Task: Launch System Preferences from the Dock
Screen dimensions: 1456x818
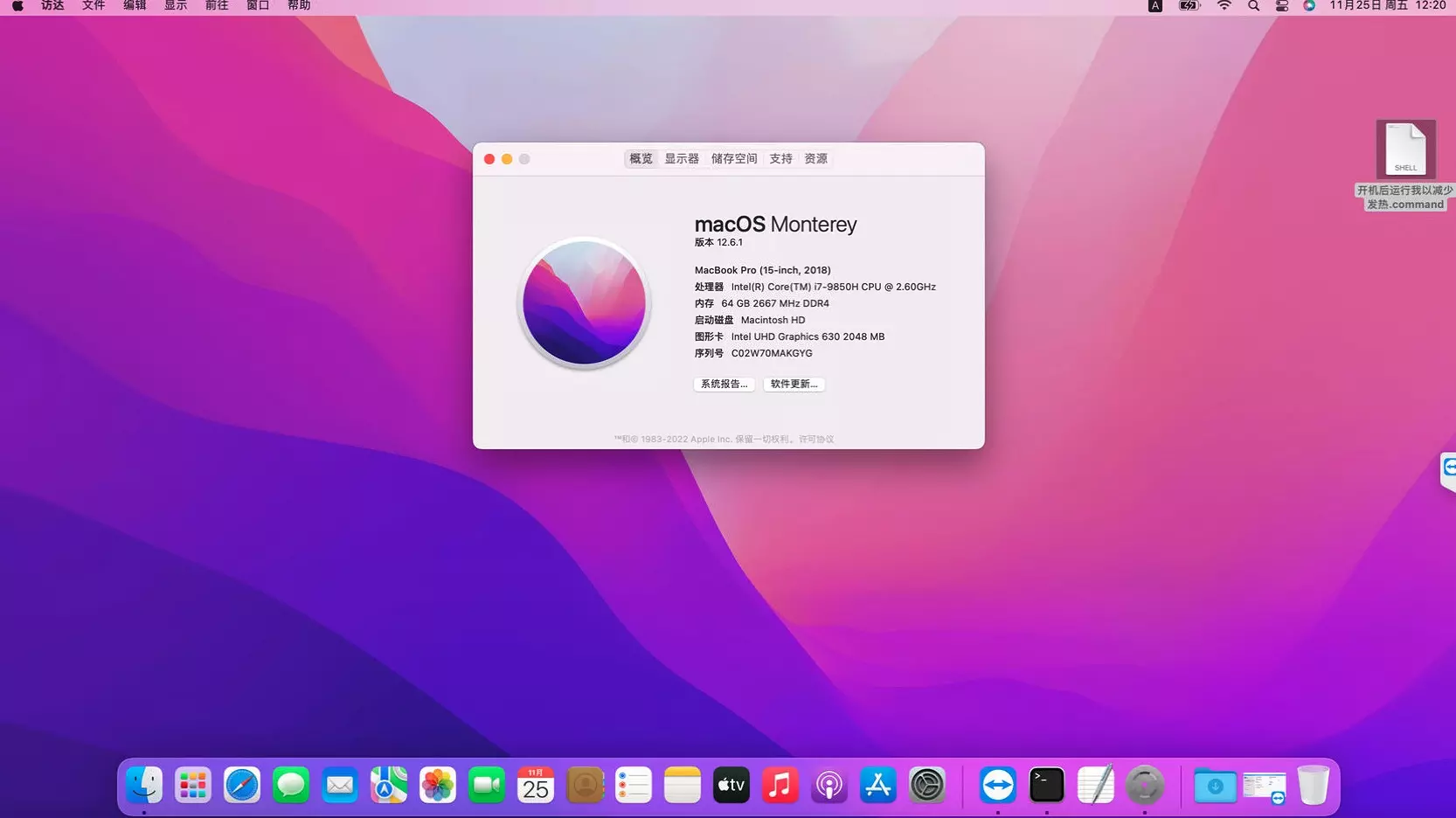Action: coord(927,785)
